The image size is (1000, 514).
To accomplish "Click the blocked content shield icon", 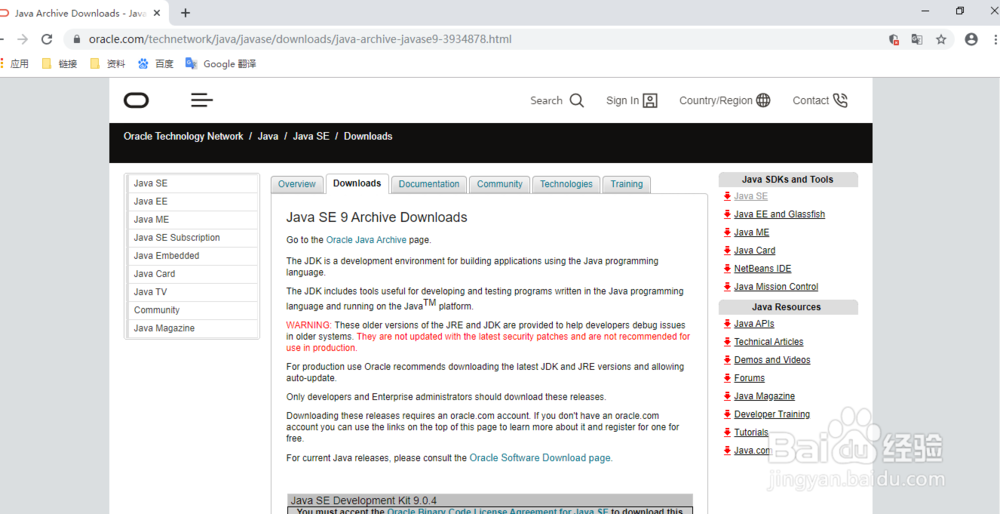I will (x=894, y=40).
